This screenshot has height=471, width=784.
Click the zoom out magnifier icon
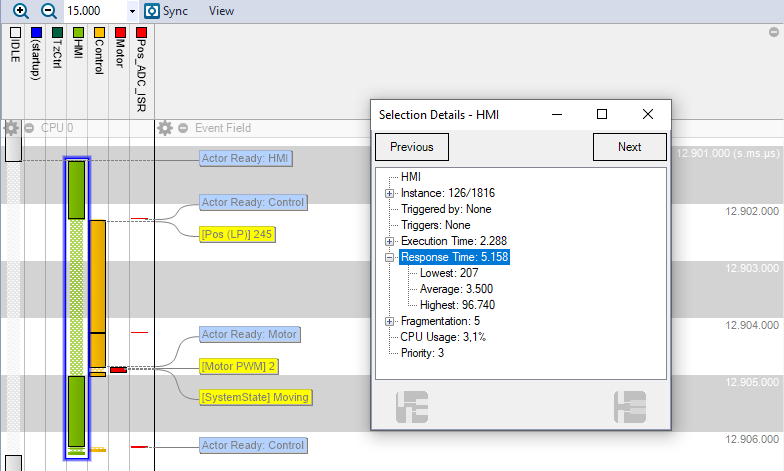tap(48, 10)
